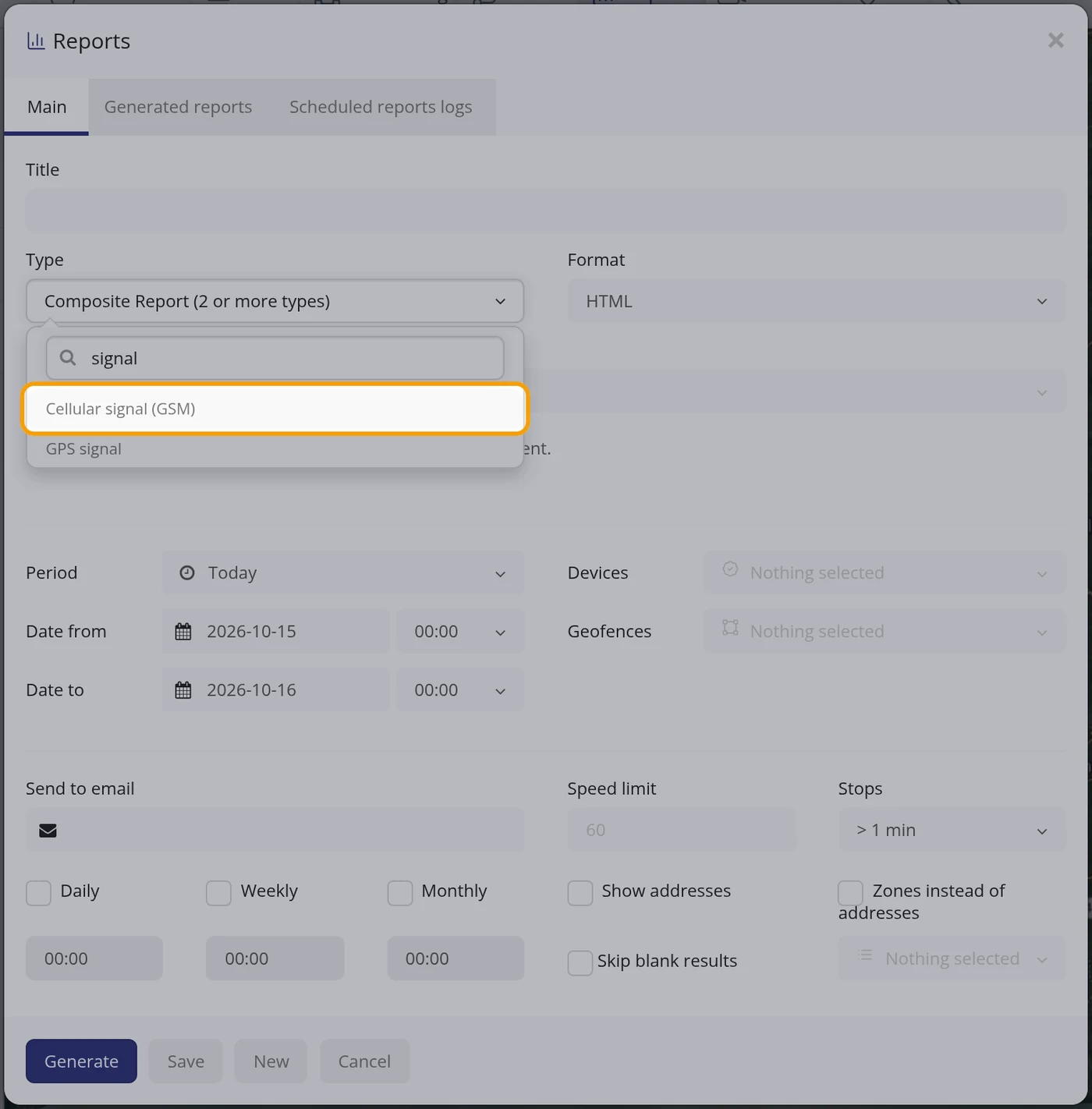1092x1109 pixels.
Task: Click the envelope icon in Send to email
Action: point(48,831)
